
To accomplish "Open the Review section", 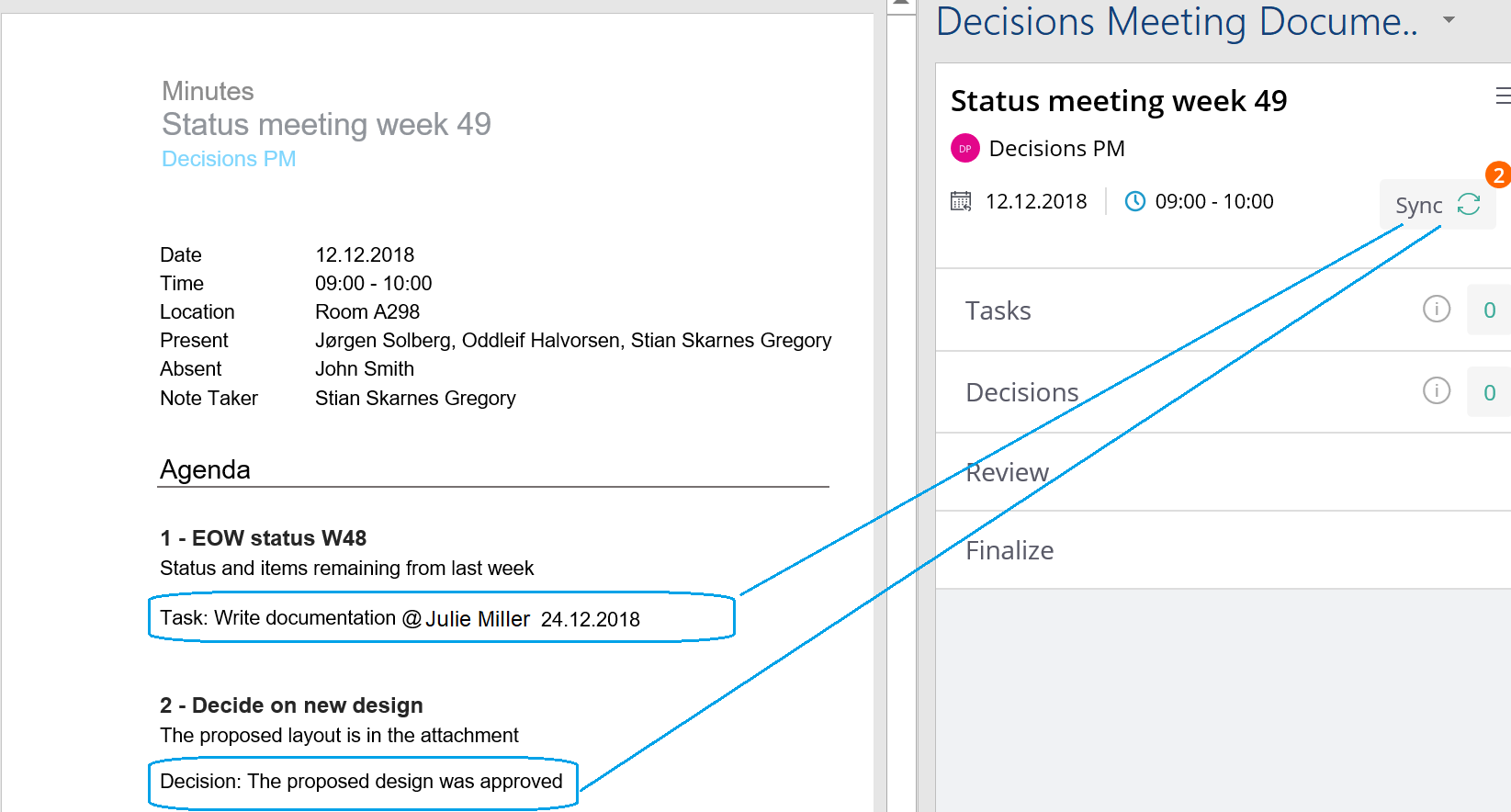I will pyautogui.click(x=1223, y=472).
